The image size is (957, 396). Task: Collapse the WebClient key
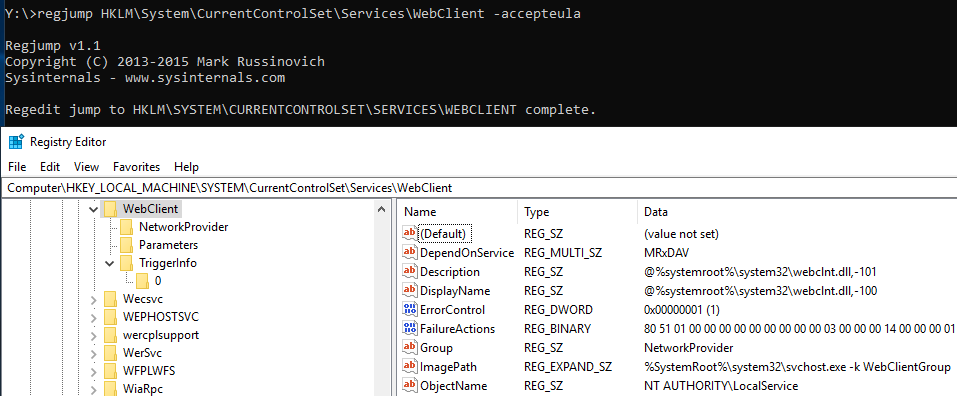coord(93,209)
